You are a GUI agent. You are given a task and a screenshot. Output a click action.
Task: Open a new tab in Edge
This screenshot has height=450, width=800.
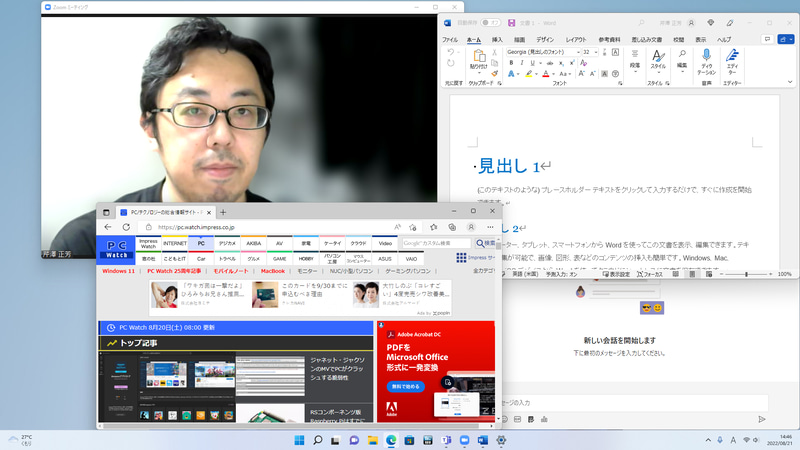click(223, 212)
